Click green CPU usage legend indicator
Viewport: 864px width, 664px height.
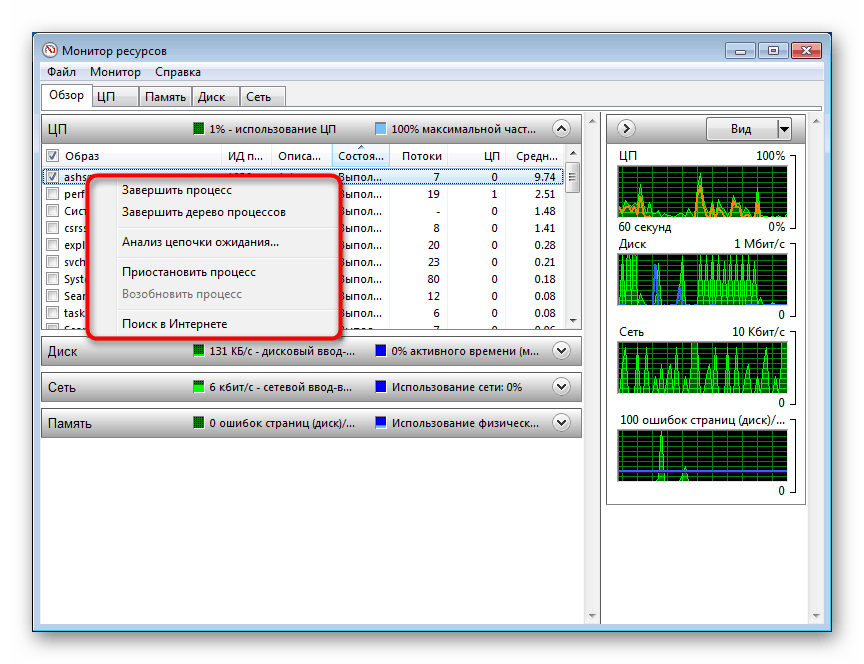point(196,128)
